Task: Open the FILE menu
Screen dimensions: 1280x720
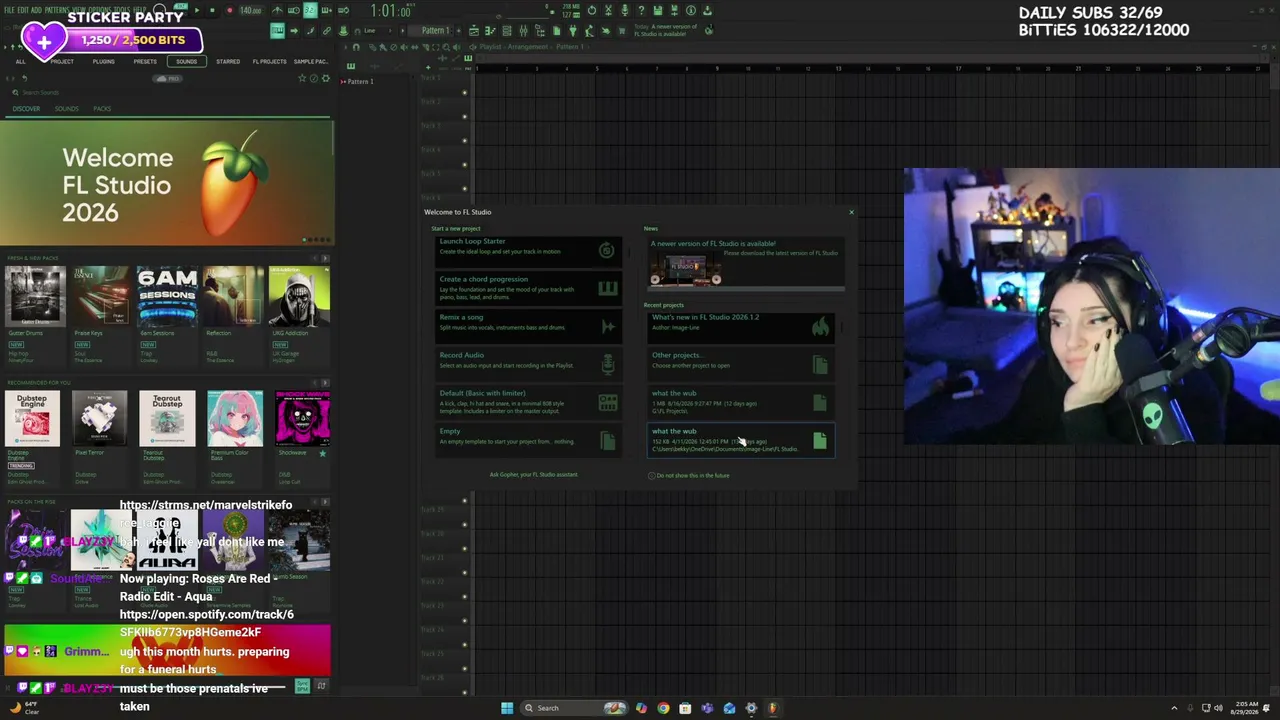Action: 11,11
